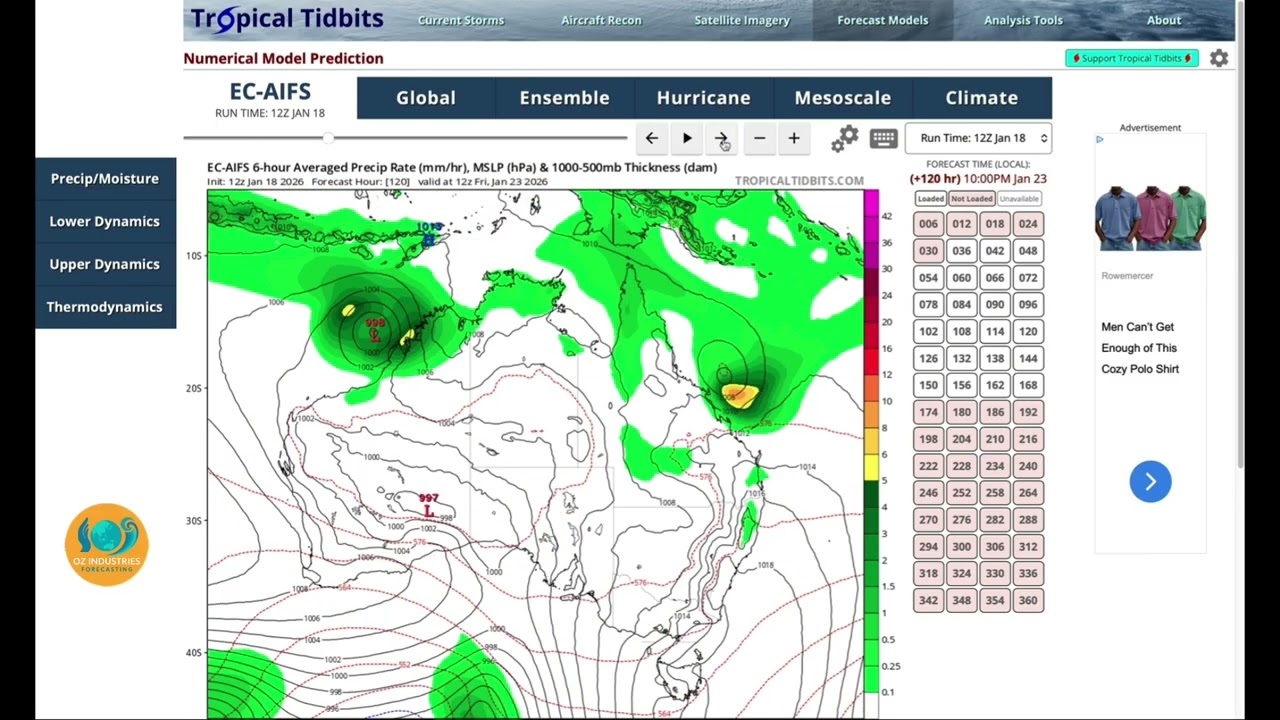Select forecast hour 048
This screenshot has height=720, width=1280.
1027,251
